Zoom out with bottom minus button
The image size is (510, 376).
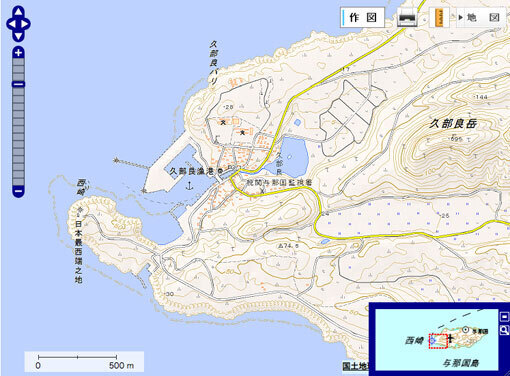(x=18, y=191)
